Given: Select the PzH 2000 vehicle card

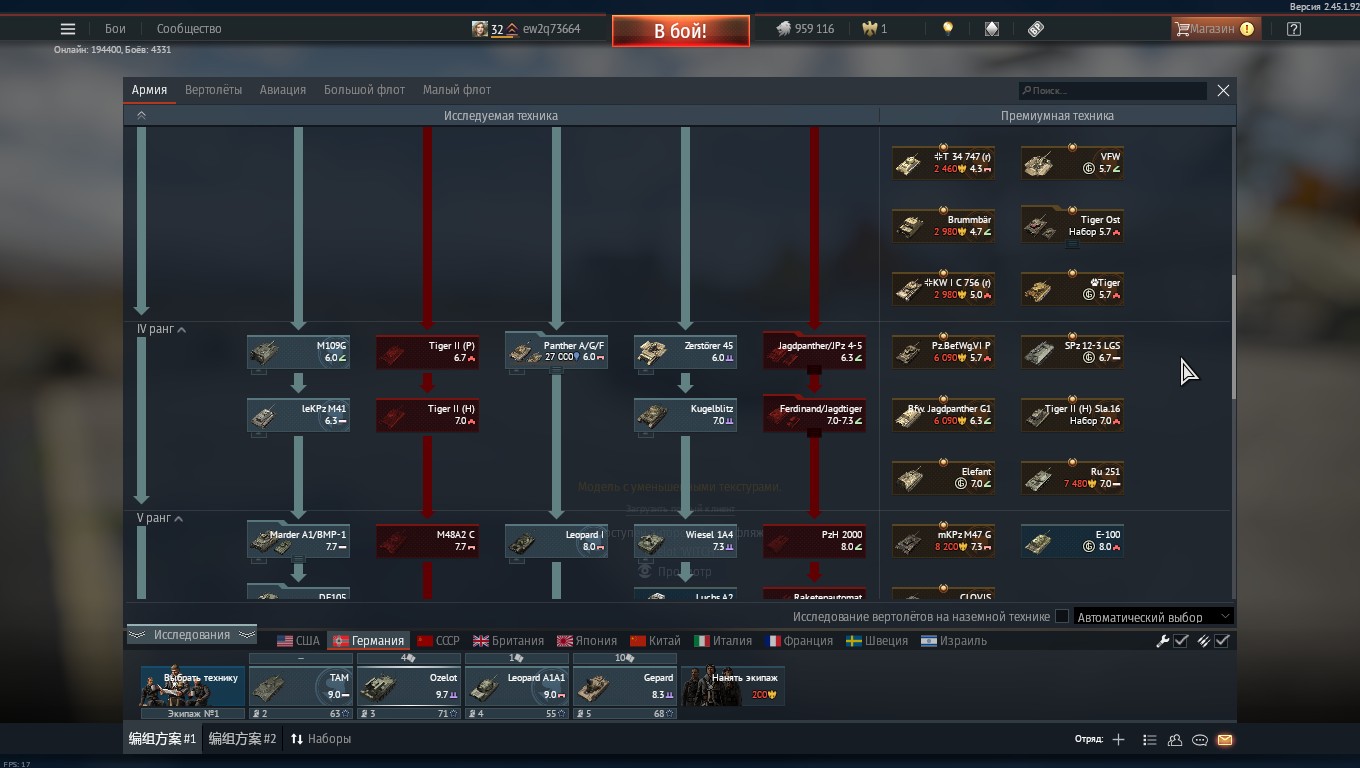Looking at the screenshot, I should click(x=814, y=541).
